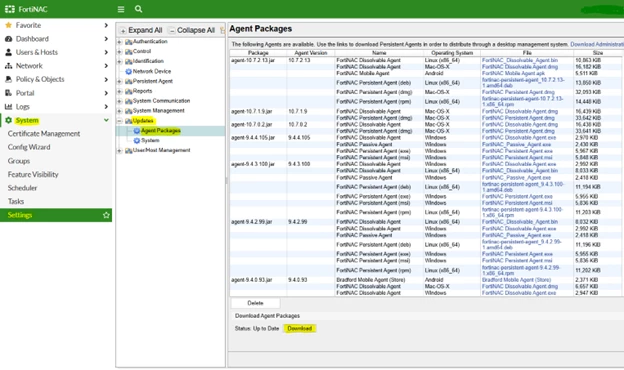
Task: Expand the Favorite menu chevron
Action: pos(106,25)
